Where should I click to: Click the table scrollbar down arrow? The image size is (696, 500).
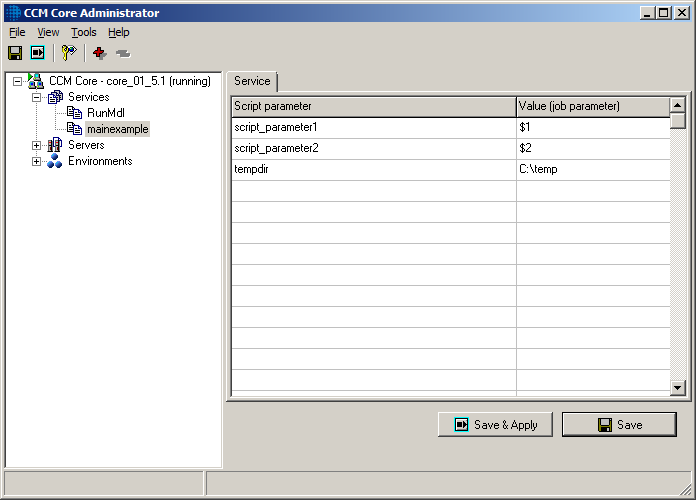[x=677, y=387]
